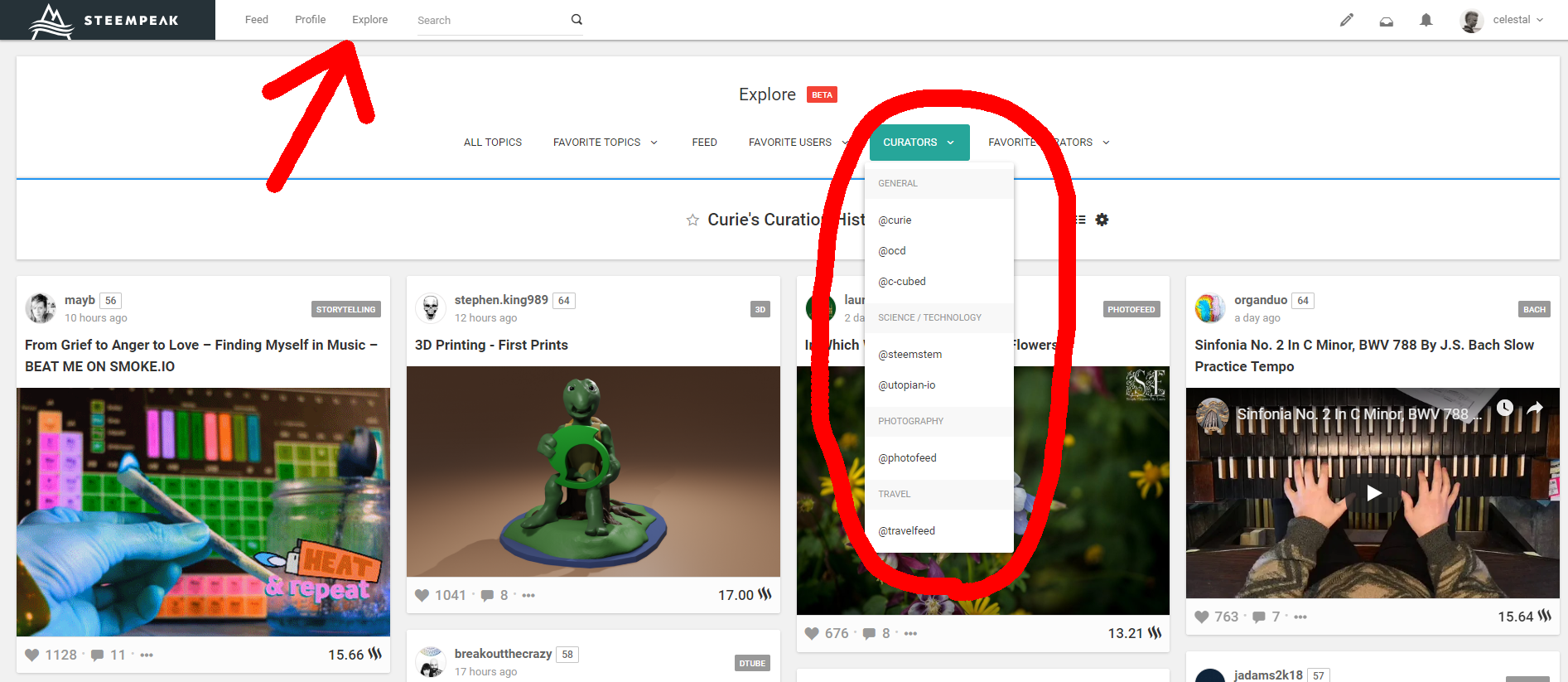
Task: Like the 3D Printing post with heart
Action: click(x=422, y=595)
